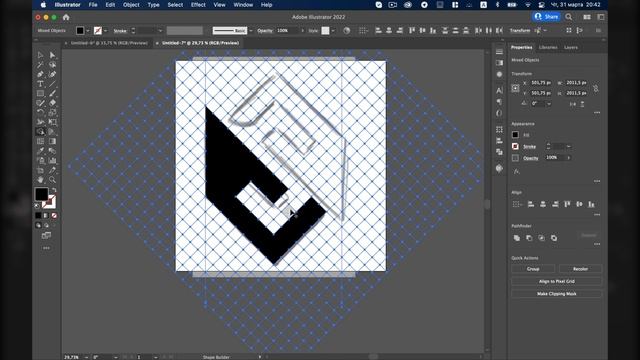Click the Stroke swatch in Appearance
This screenshot has width=640, height=360.
tap(516, 146)
